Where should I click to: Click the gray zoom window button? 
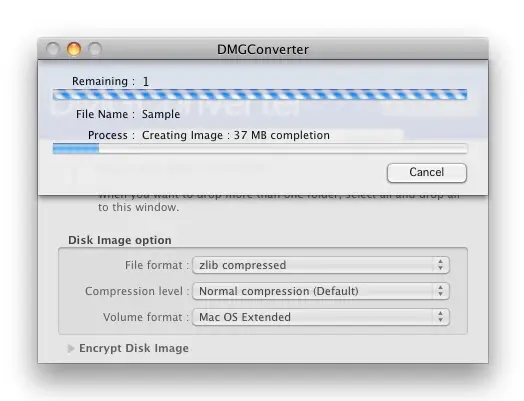pos(95,49)
